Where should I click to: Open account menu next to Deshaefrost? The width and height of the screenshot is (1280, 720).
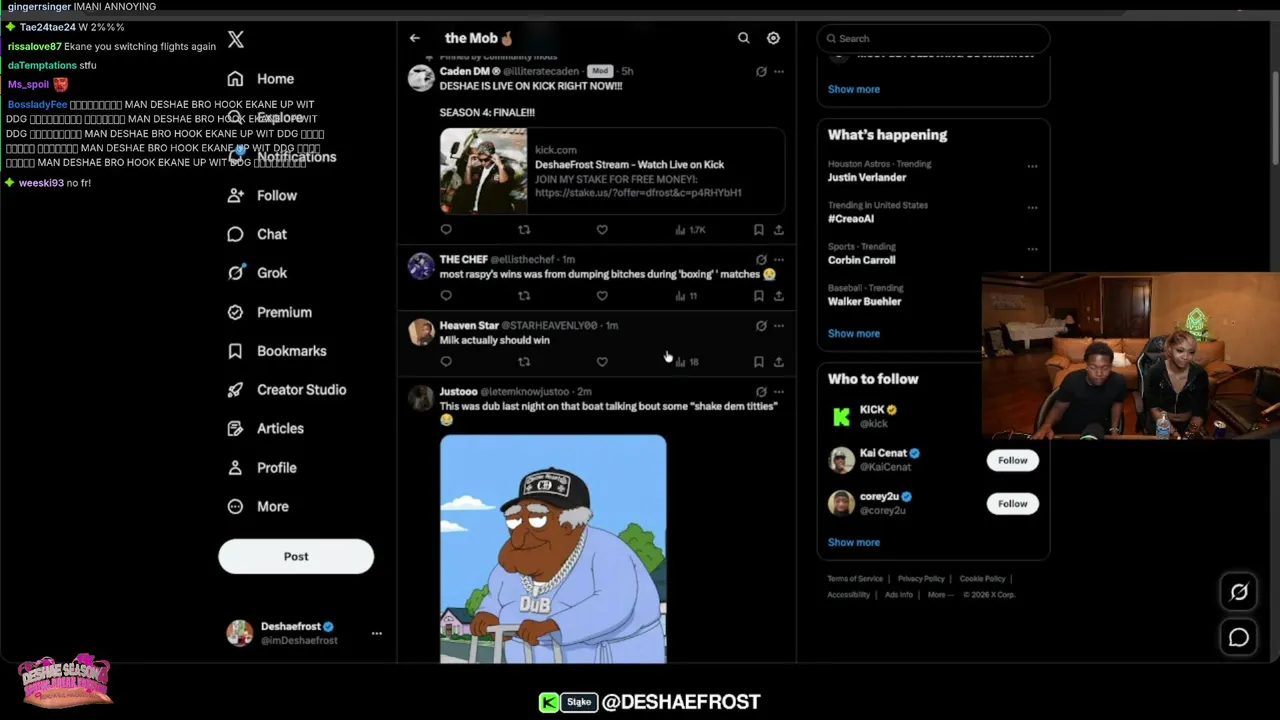pyautogui.click(x=376, y=633)
